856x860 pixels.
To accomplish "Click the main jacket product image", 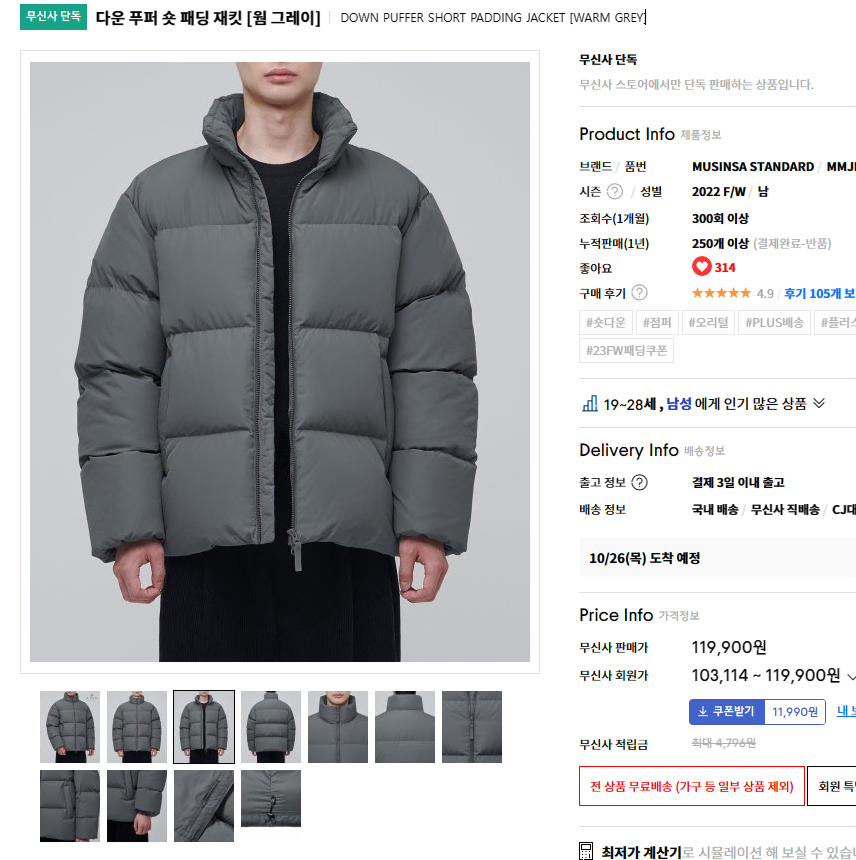I will click(280, 361).
